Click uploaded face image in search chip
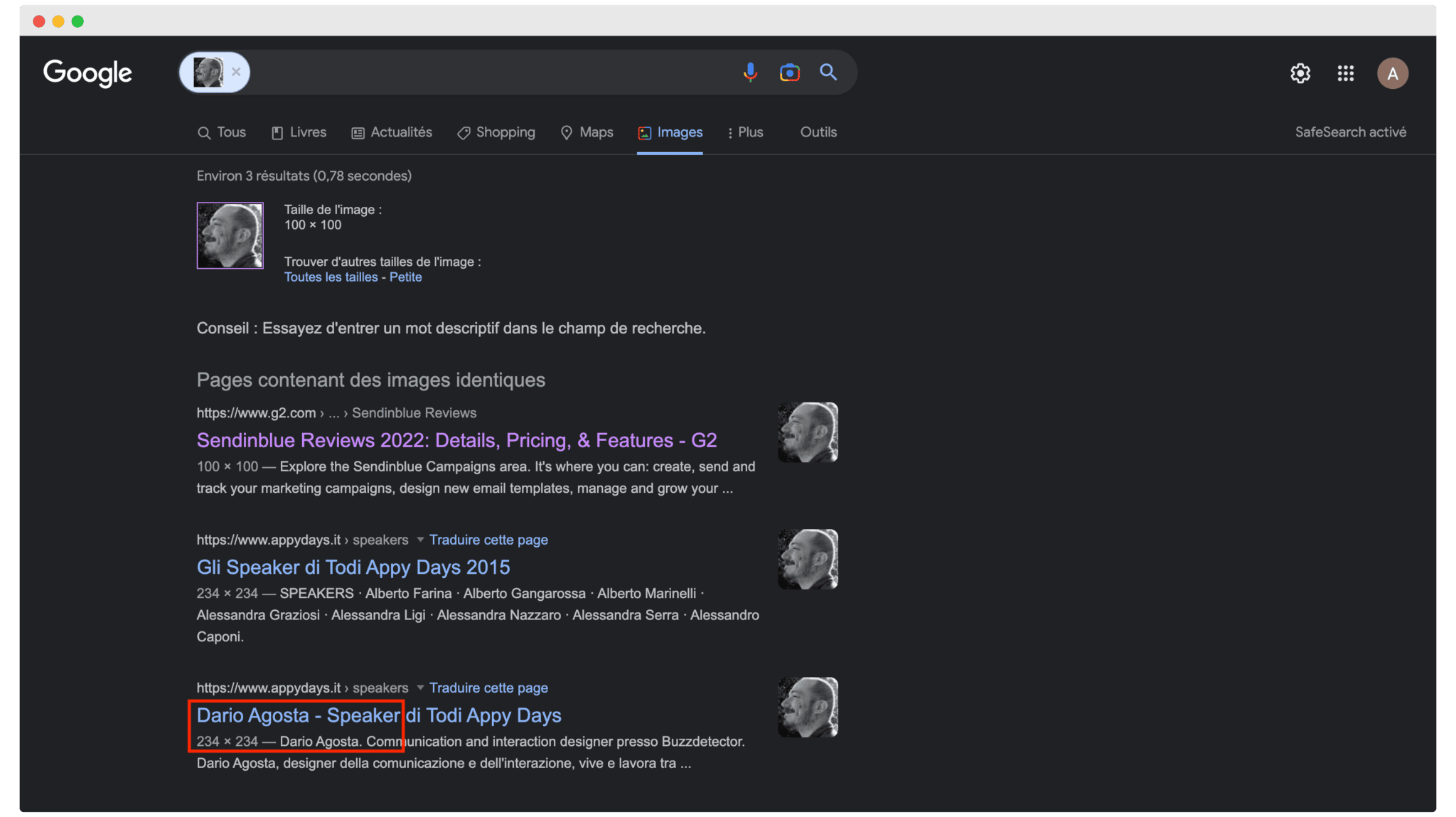 208,73
